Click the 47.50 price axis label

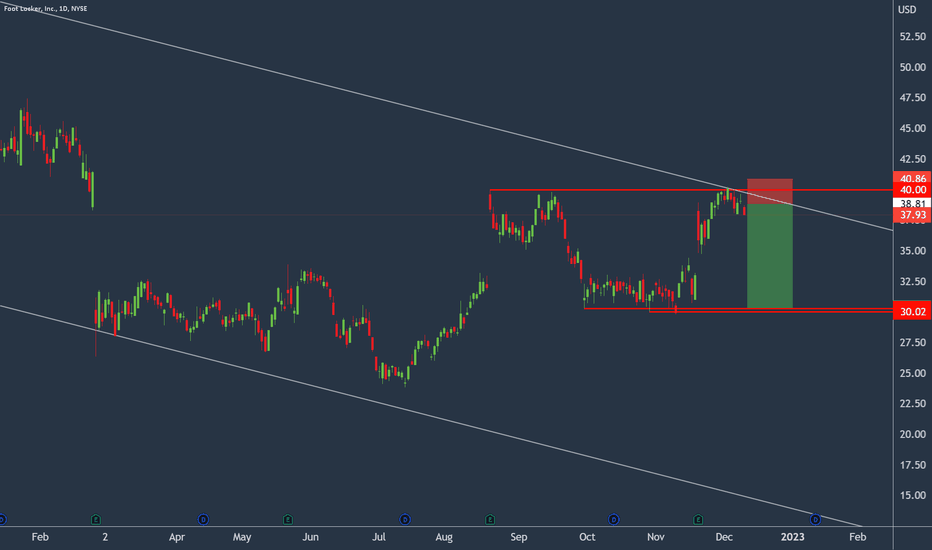(x=912, y=98)
